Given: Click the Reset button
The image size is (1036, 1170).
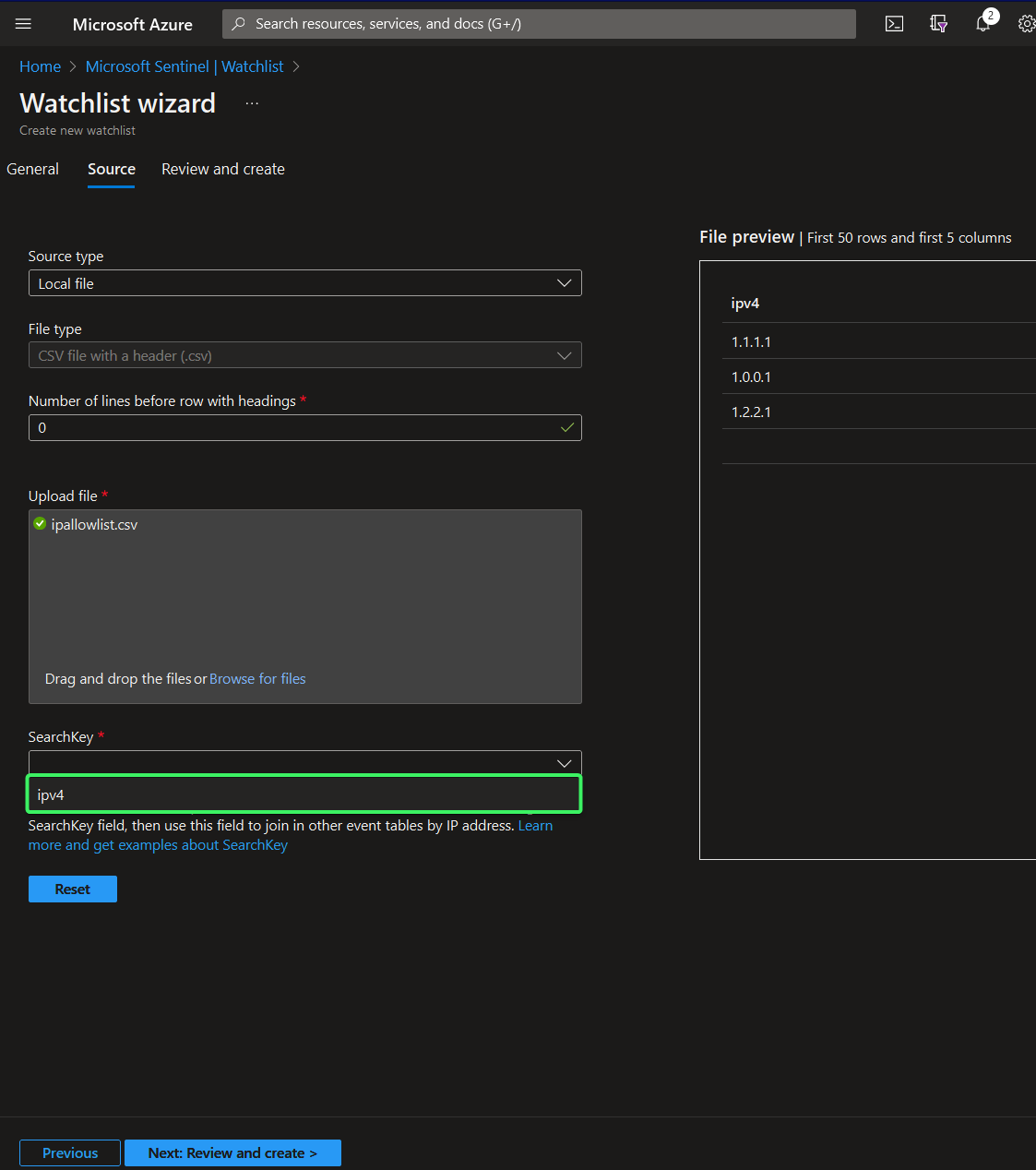Looking at the screenshot, I should coord(73,889).
